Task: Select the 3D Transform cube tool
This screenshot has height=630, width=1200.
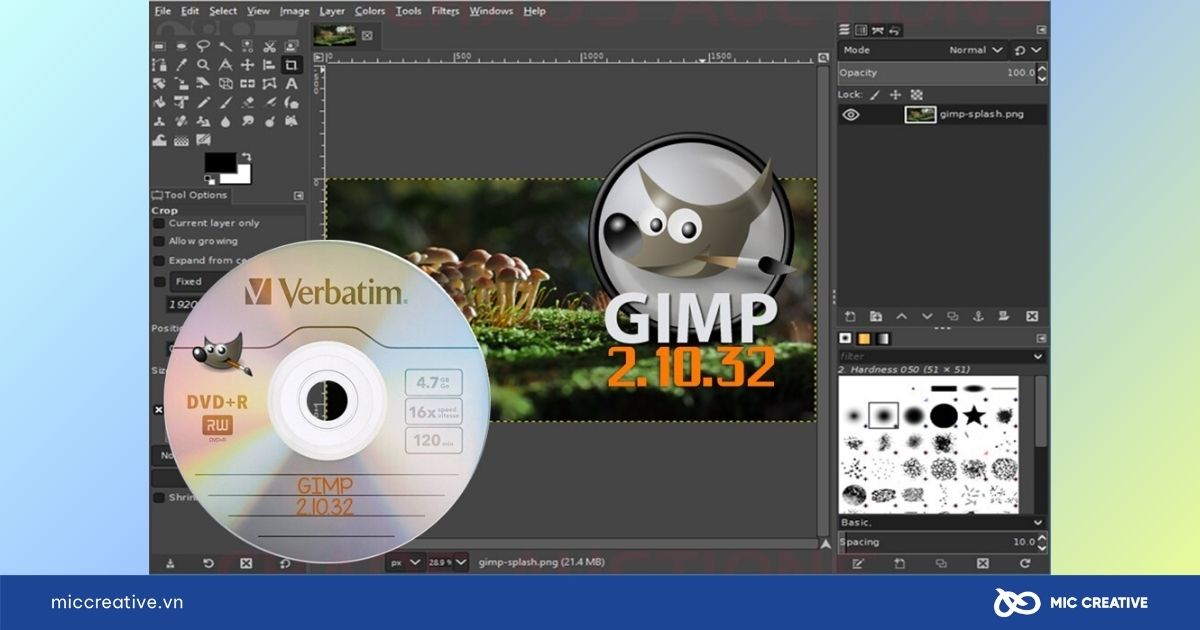Action: 226,83
